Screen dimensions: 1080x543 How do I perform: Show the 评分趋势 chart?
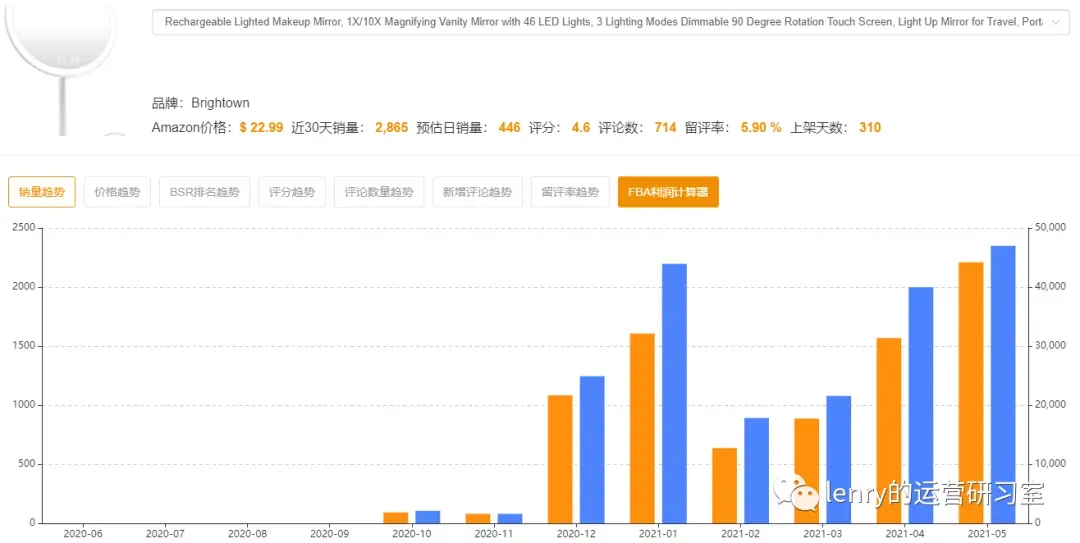point(292,192)
